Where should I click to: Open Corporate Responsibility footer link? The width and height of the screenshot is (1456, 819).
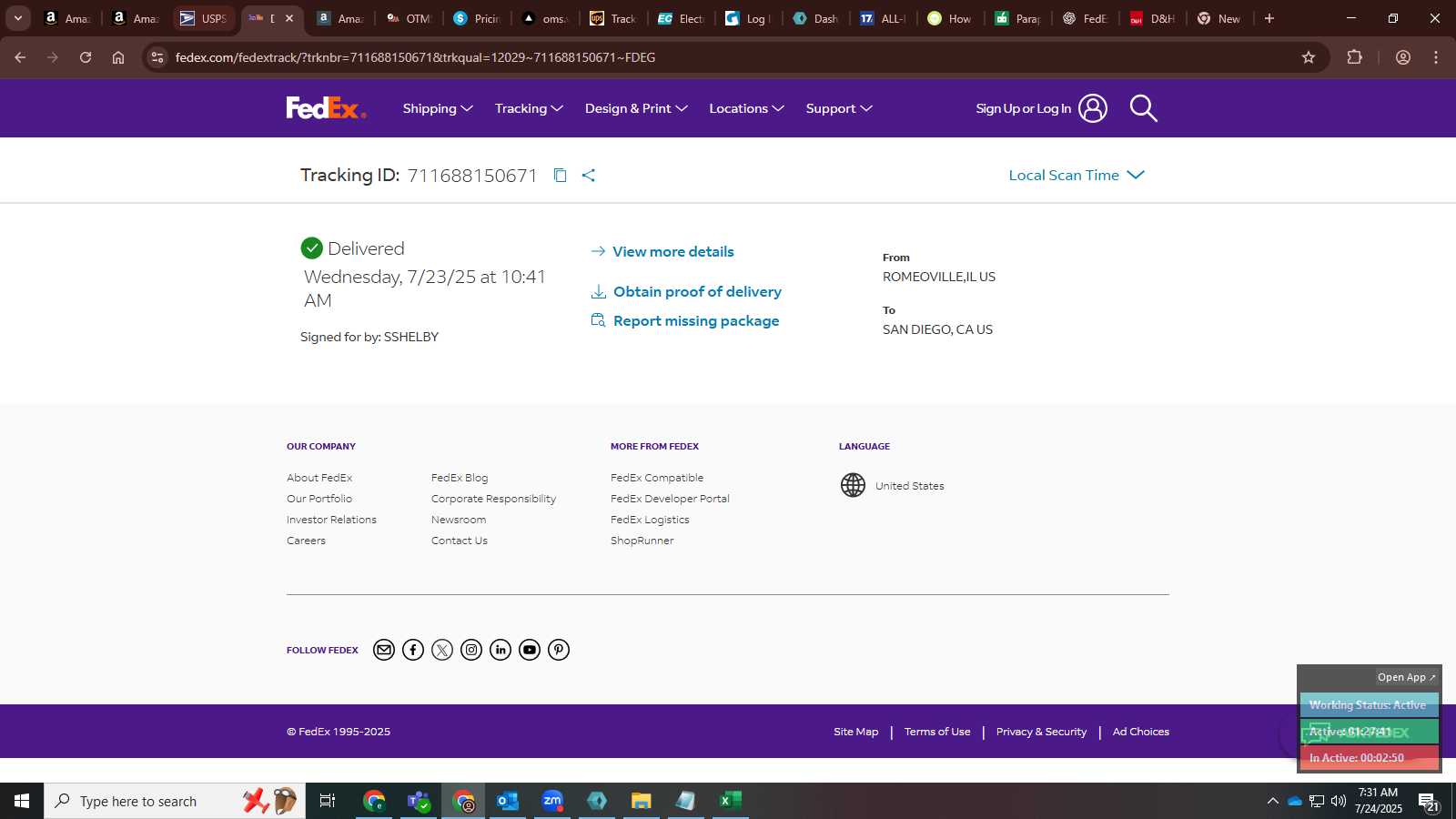[x=493, y=499]
